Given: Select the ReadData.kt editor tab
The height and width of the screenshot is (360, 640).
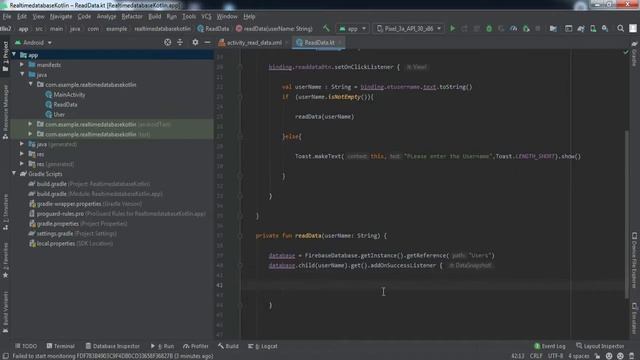Looking at the screenshot, I should coord(319,42).
